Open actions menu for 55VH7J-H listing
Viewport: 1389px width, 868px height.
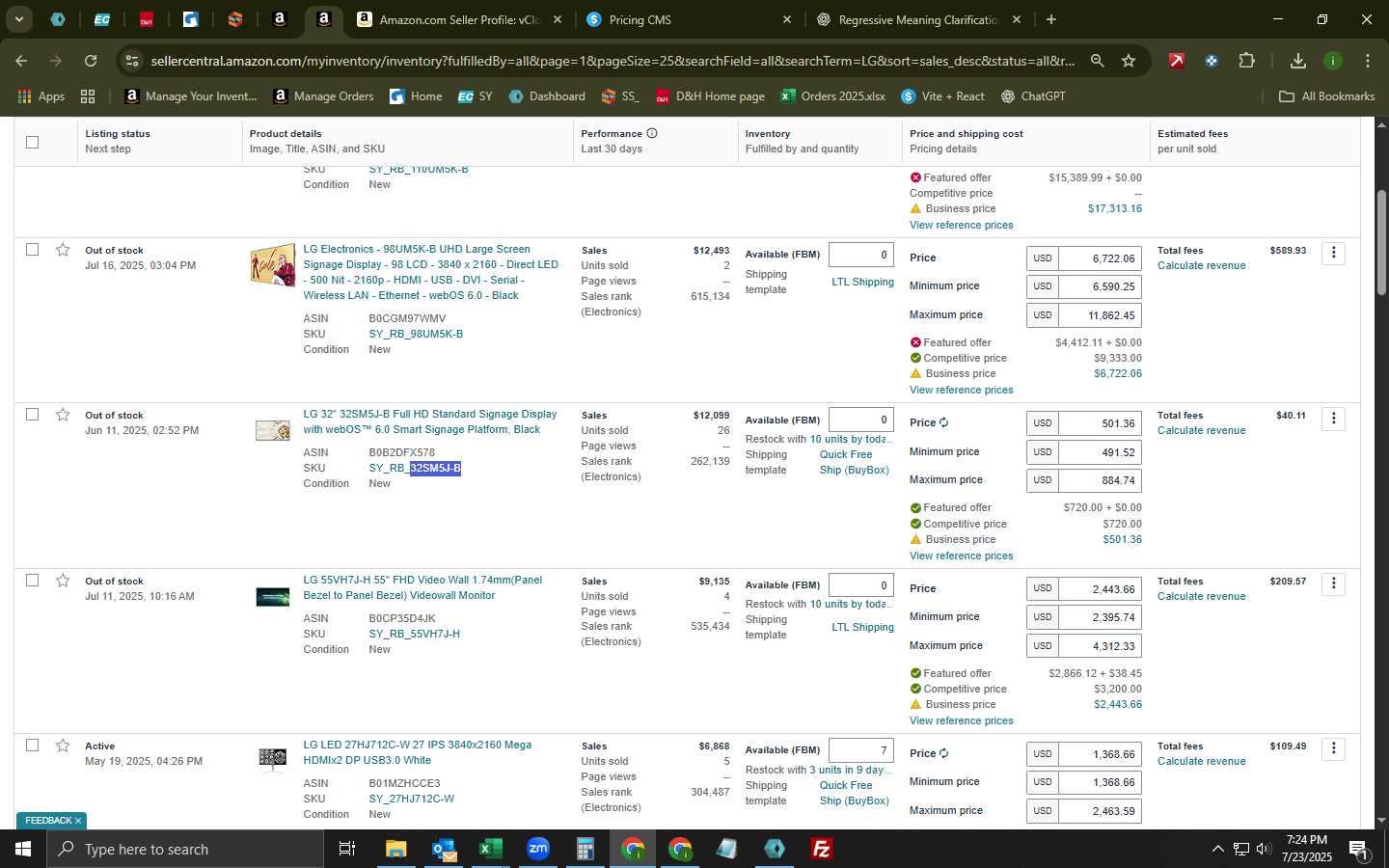pos(1334,583)
